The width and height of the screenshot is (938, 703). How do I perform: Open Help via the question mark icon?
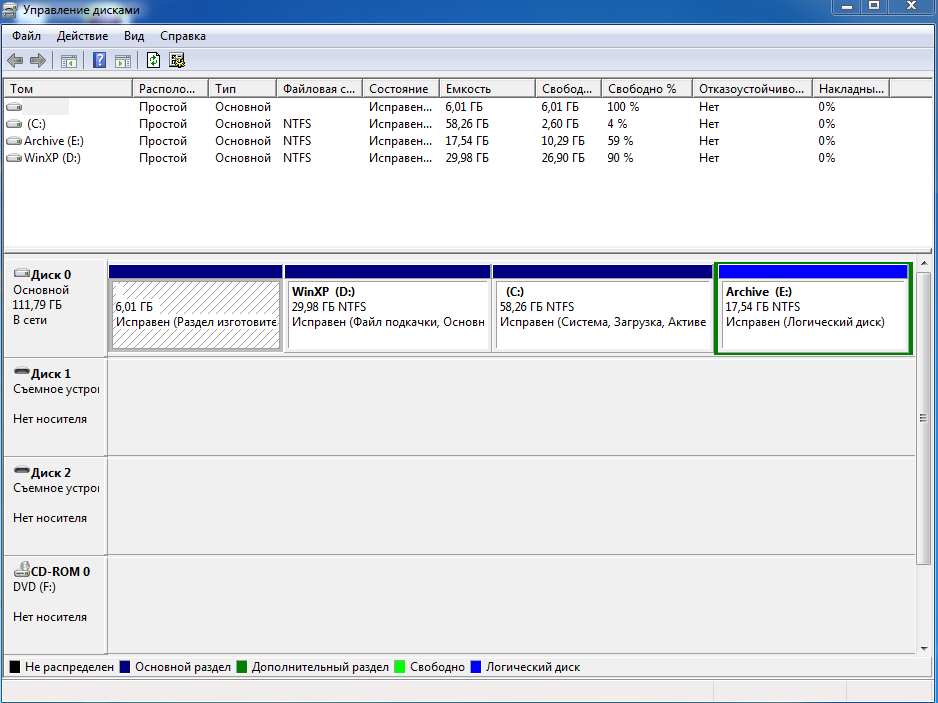click(99, 60)
